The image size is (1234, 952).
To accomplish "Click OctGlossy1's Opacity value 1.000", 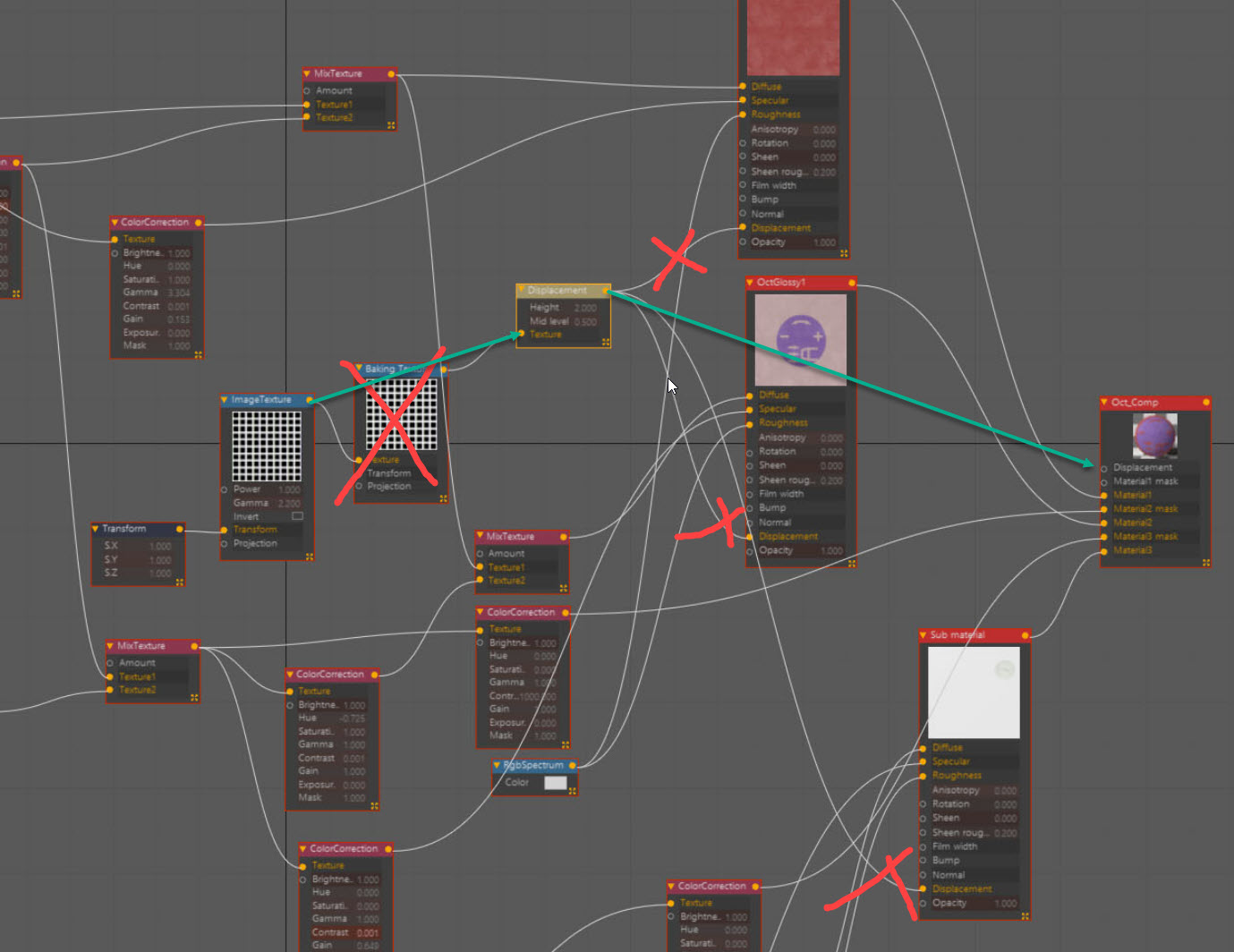I will [x=831, y=551].
